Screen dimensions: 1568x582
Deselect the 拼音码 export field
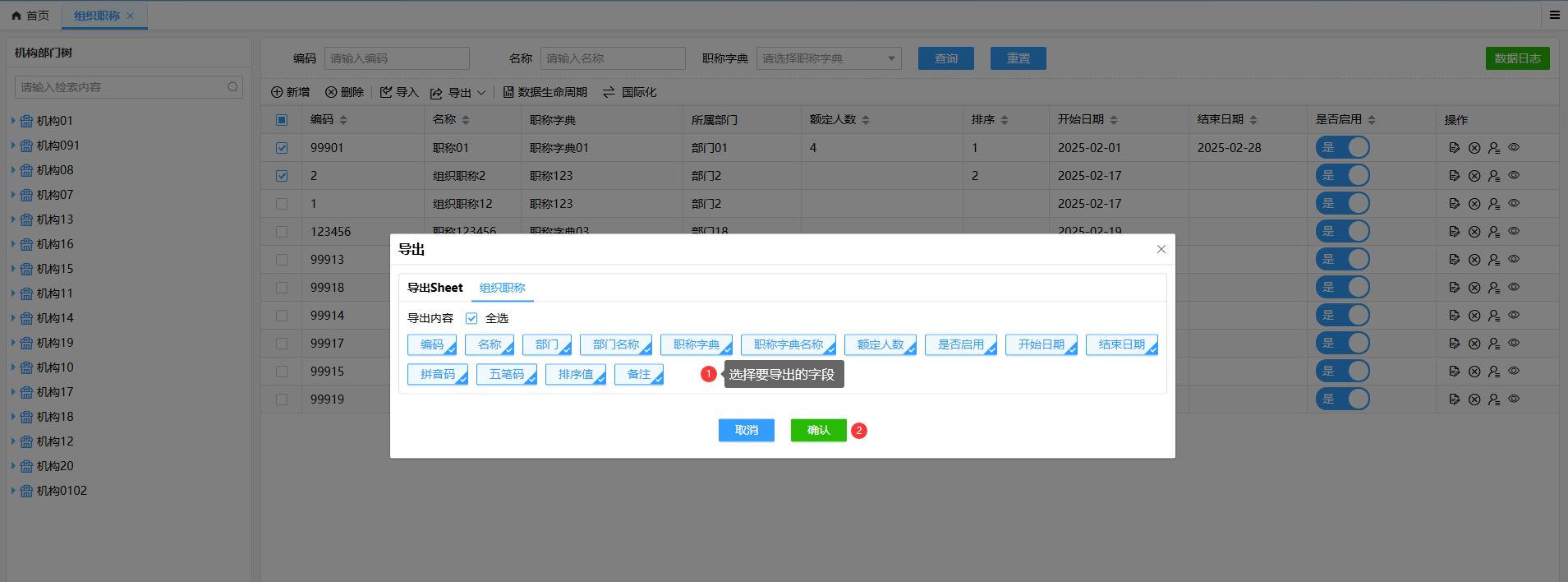438,374
